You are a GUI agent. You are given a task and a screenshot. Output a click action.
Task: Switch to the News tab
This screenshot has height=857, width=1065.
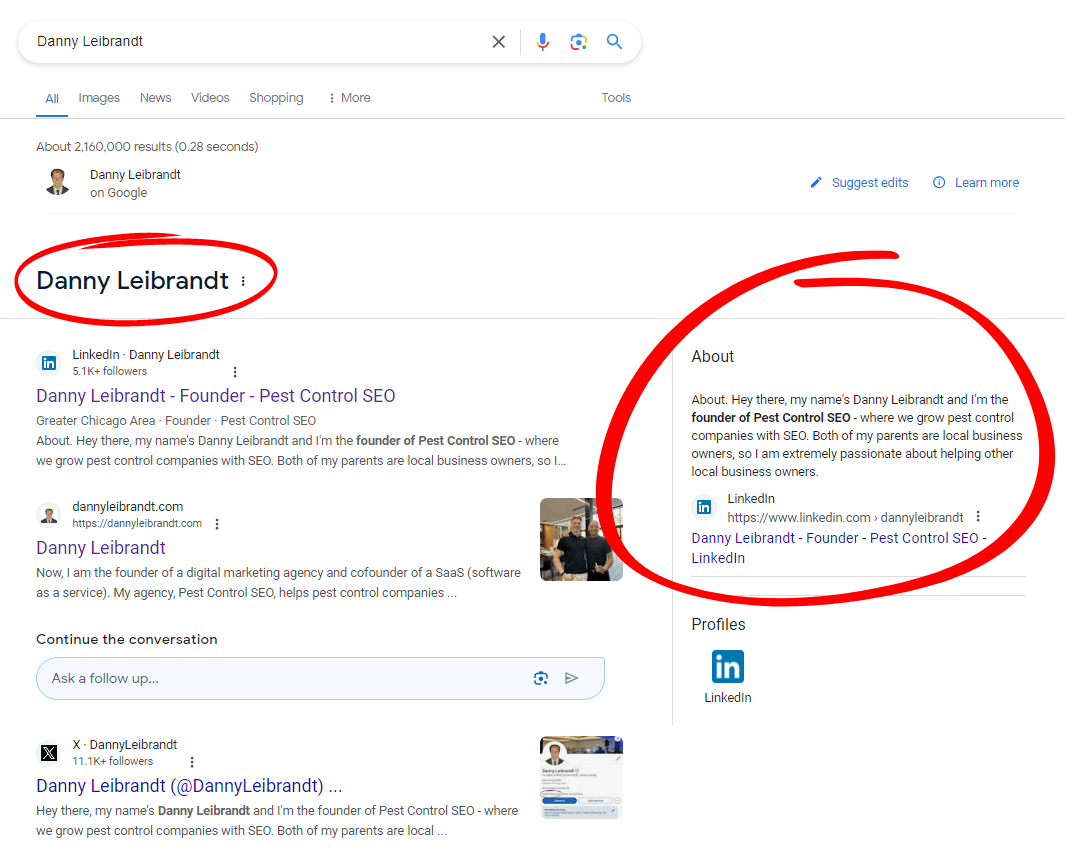click(156, 98)
